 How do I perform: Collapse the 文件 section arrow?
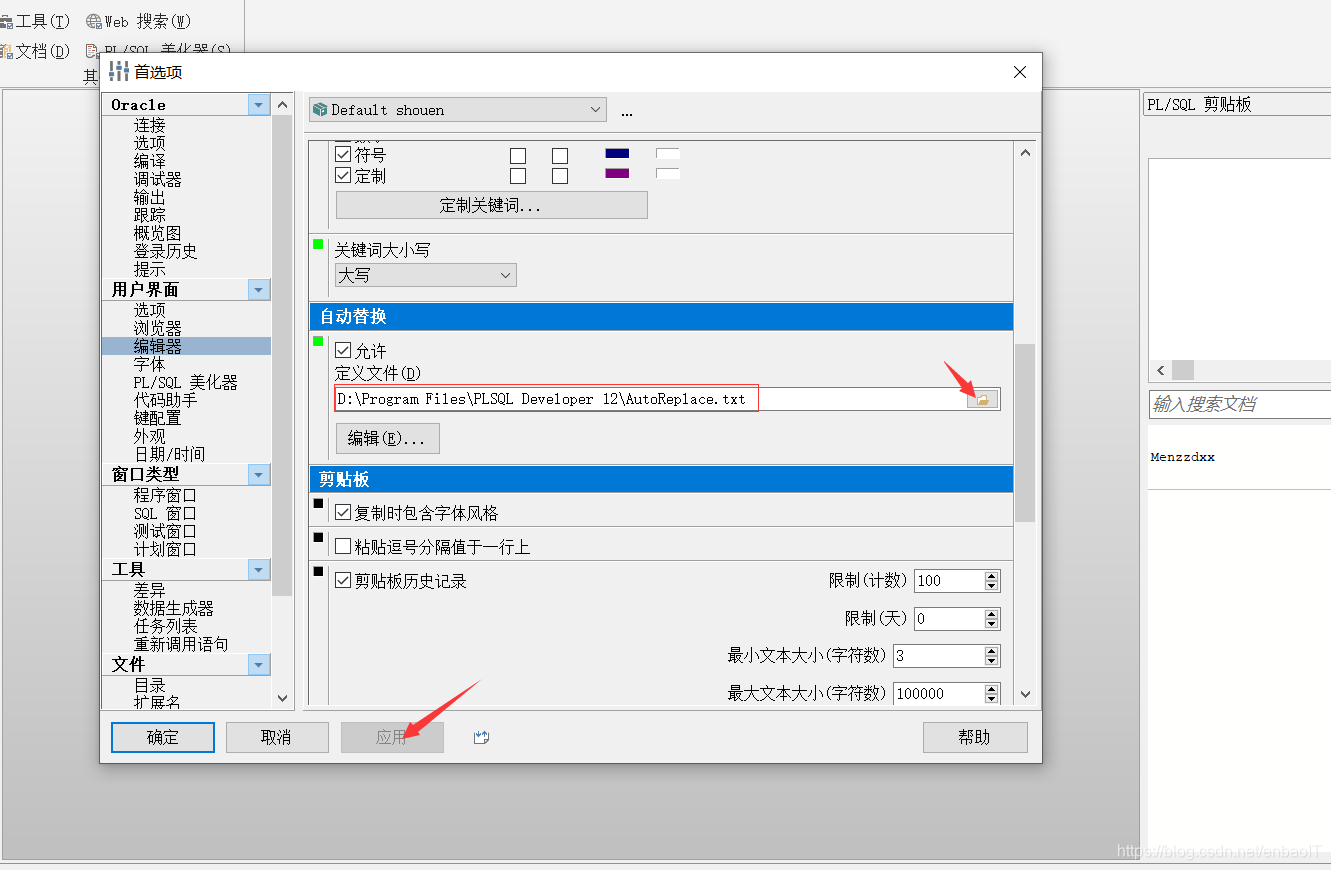coord(260,665)
